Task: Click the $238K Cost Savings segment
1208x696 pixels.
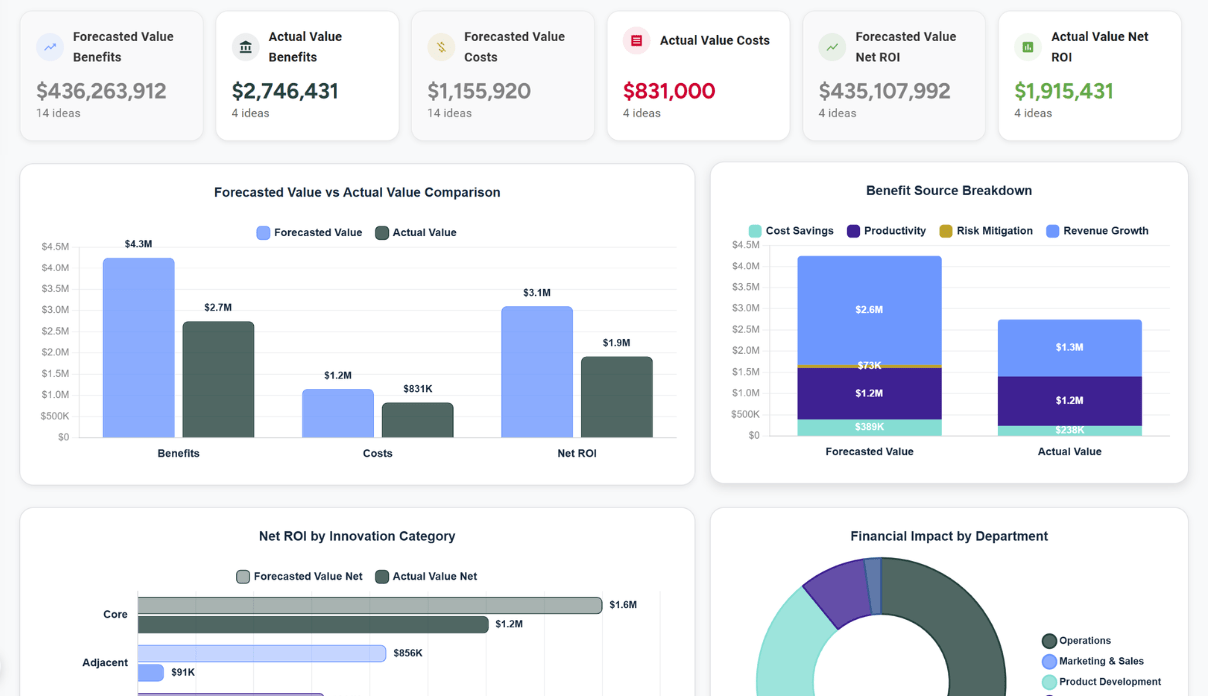Action: tap(1070, 431)
